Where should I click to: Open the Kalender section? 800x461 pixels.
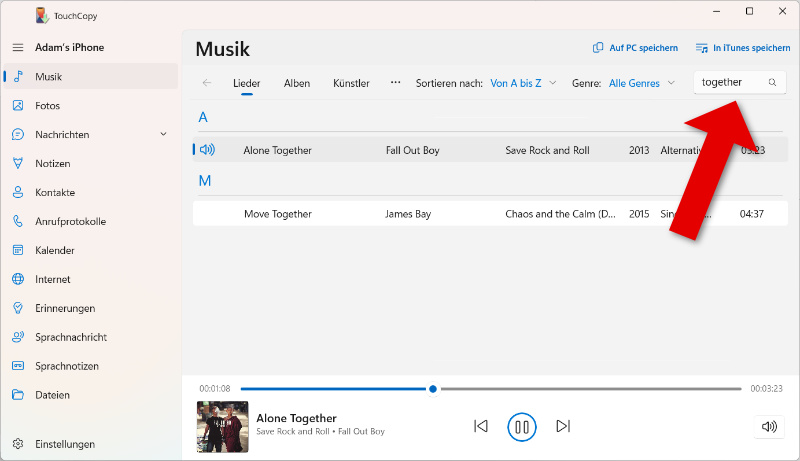55,250
